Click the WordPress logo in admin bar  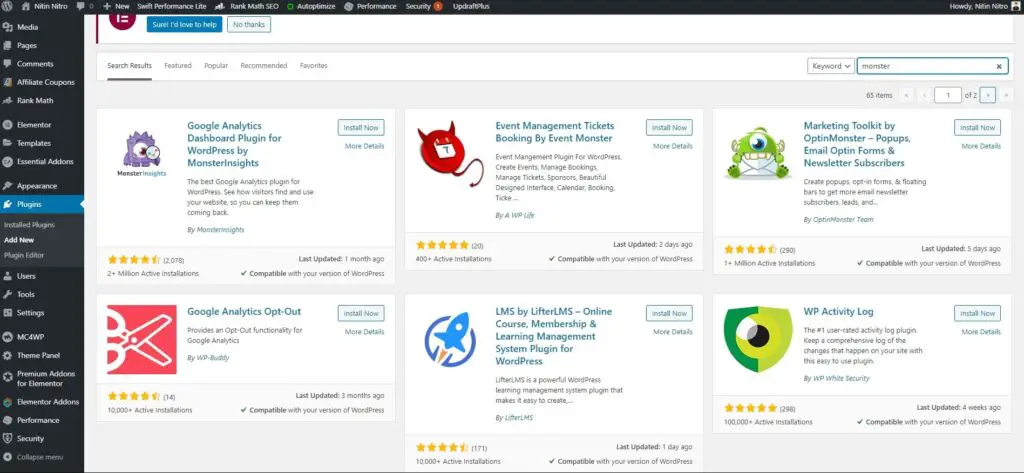pos(7,6)
